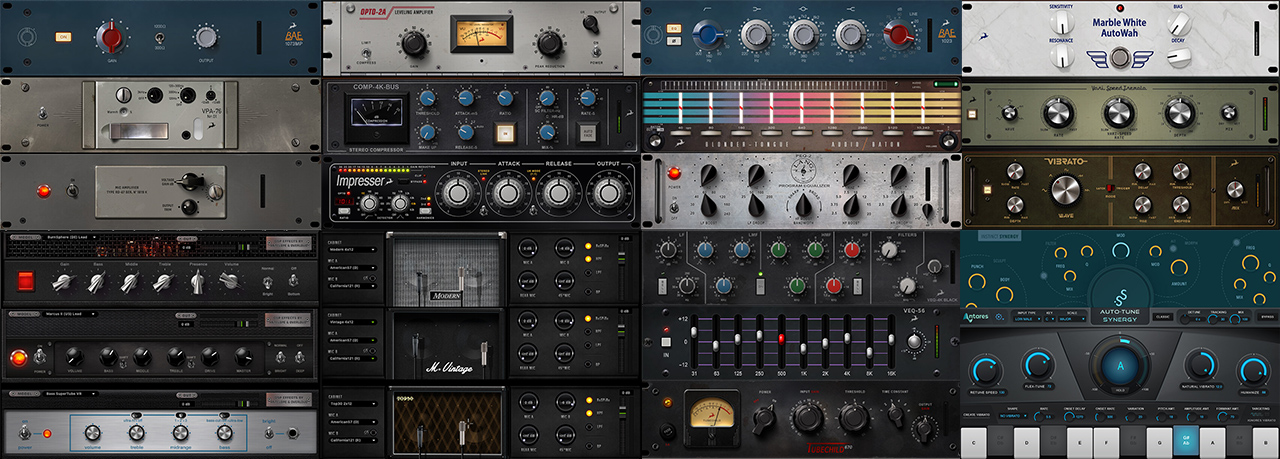Screen dimensions: 1280x459
Task: Open the Modern 4x12 cabinet dropdown
Action: point(352,249)
